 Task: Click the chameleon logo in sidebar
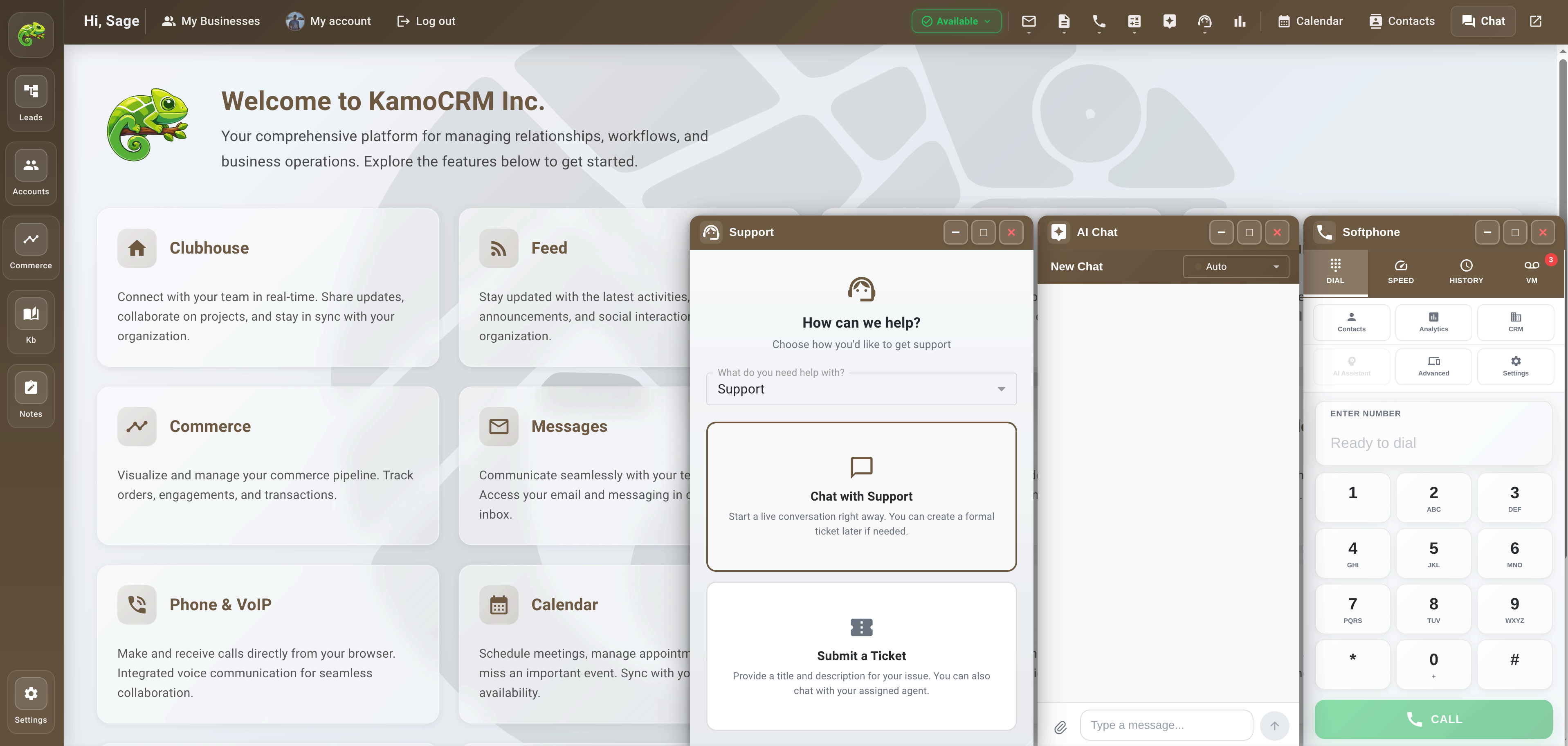31,34
